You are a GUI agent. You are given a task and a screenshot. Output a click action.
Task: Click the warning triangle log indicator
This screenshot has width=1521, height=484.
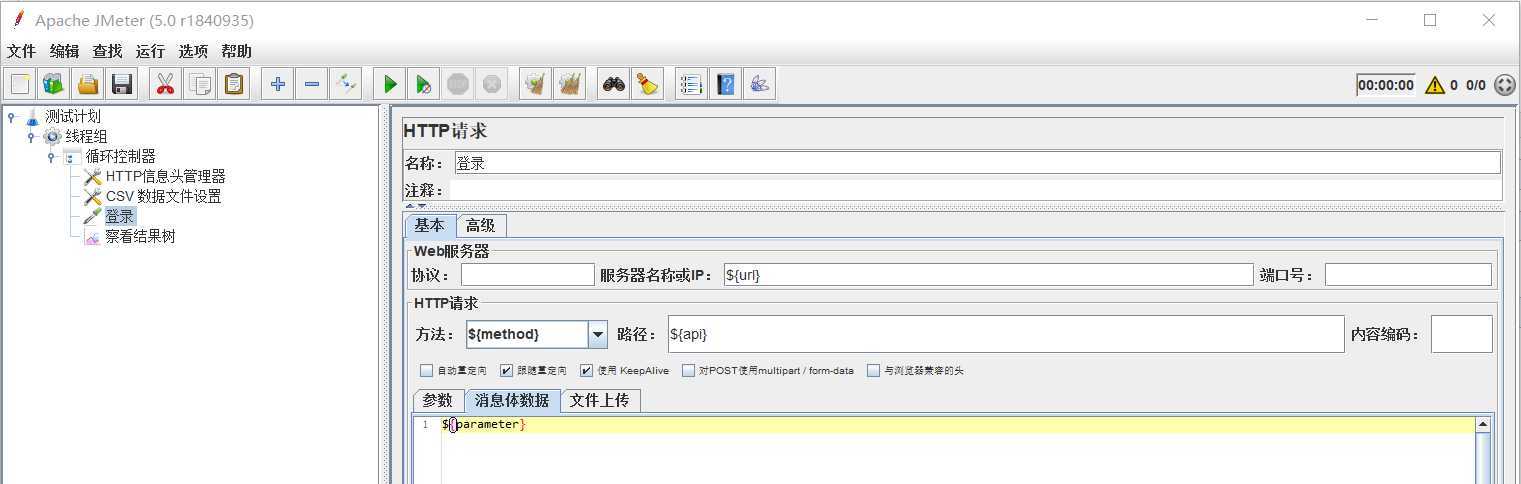1435,85
